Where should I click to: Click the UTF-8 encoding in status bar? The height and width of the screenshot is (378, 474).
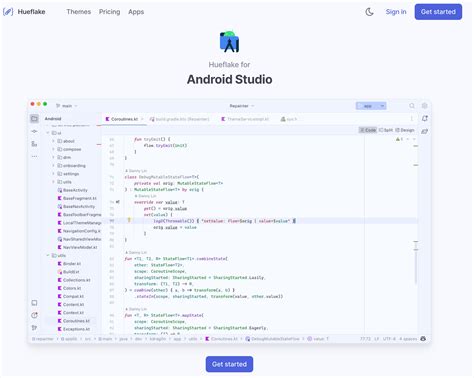coord(389,339)
